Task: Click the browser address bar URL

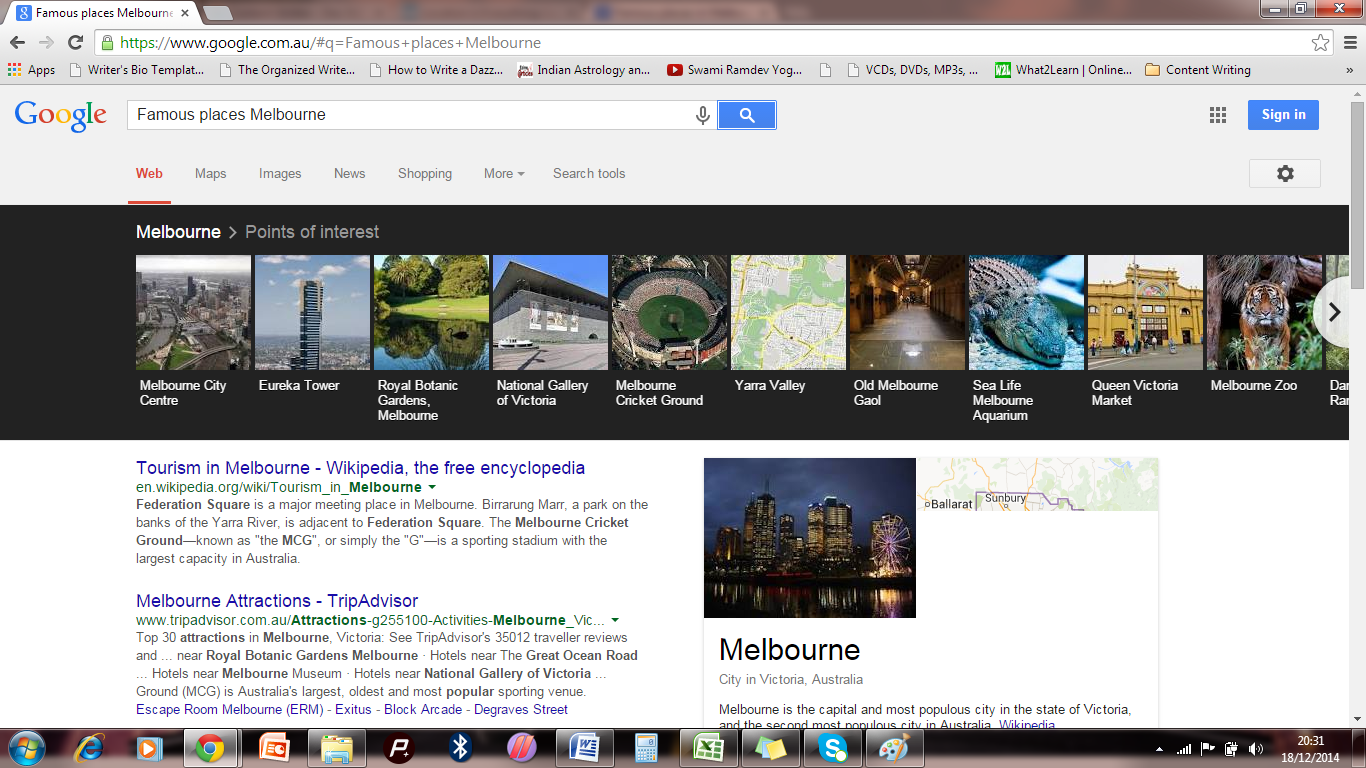Action: click(x=330, y=43)
